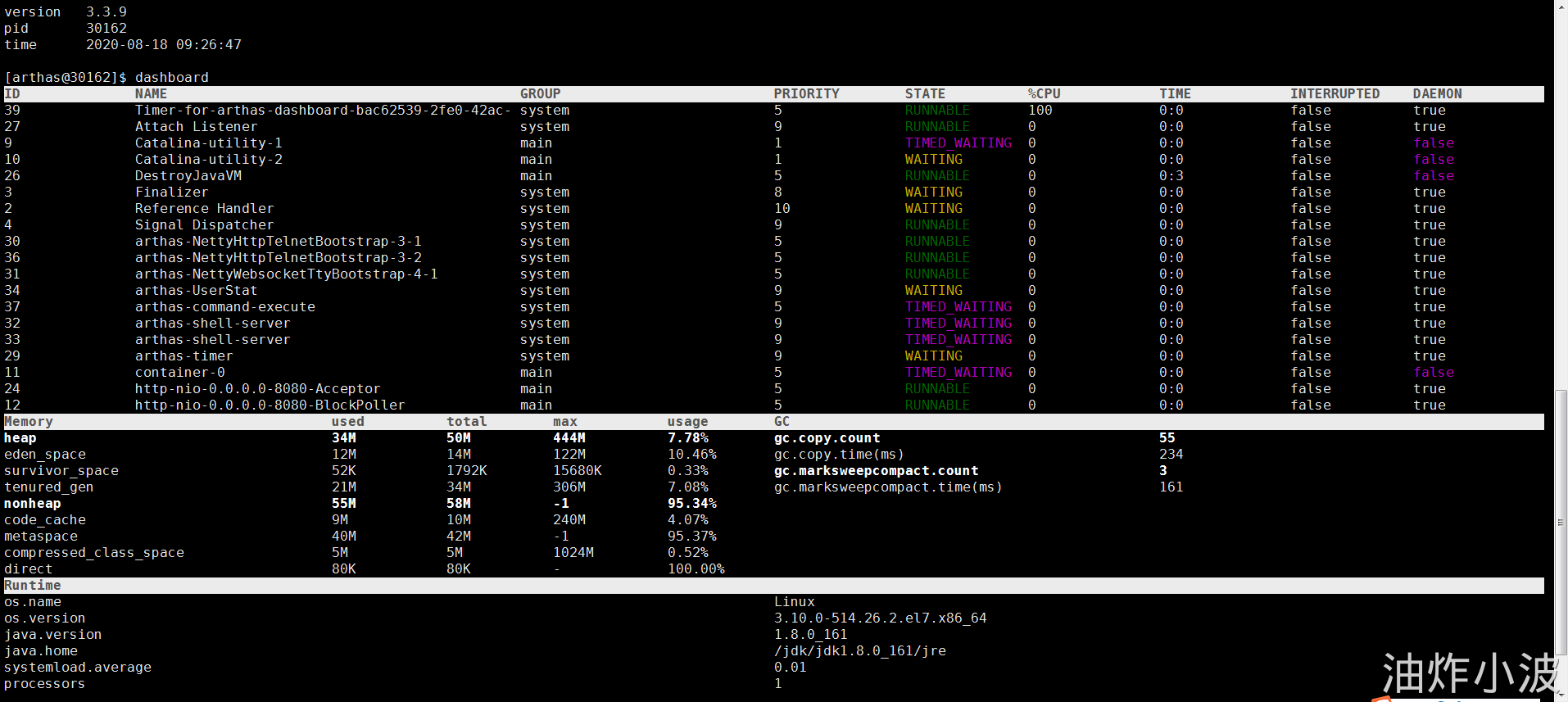Click the 0:3 time value of DestroyJavaVM

1171,176
